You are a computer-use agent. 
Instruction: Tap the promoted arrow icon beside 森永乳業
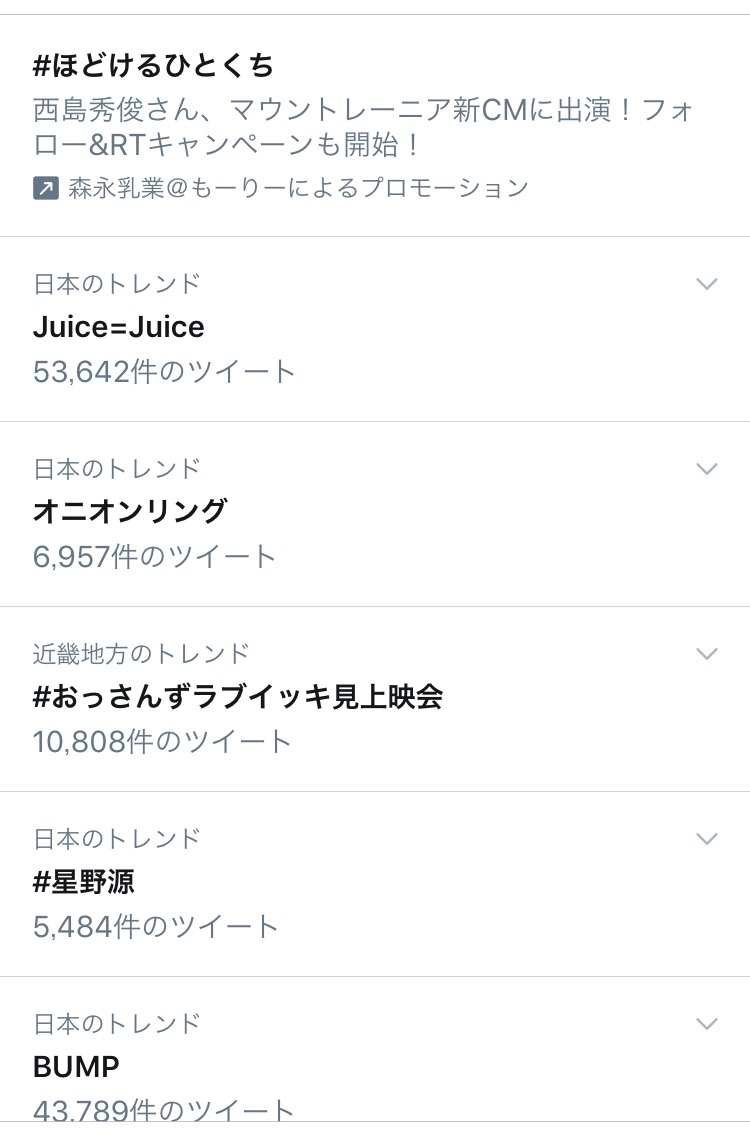point(46,189)
